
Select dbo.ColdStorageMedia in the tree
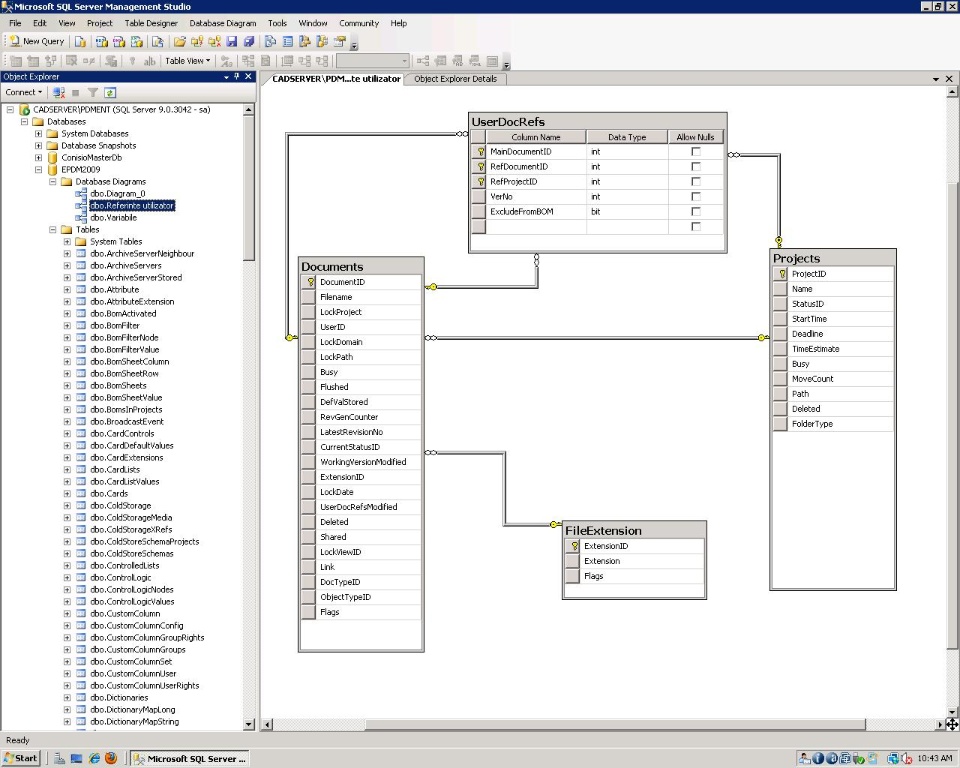coord(131,518)
